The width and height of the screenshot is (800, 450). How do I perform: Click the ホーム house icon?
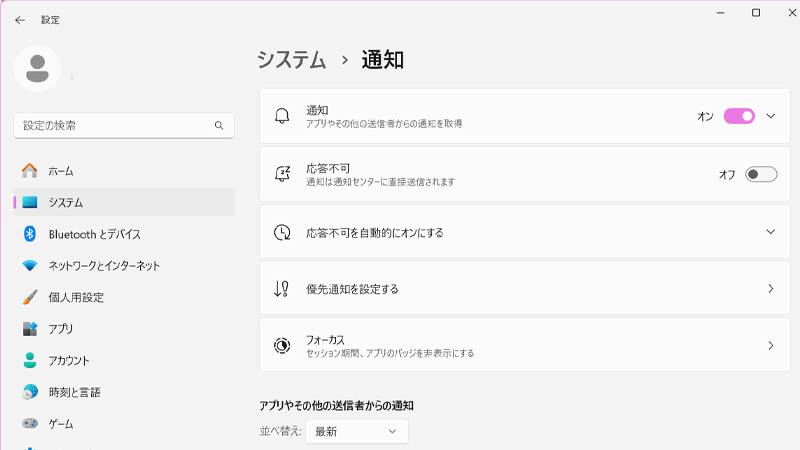(x=30, y=171)
